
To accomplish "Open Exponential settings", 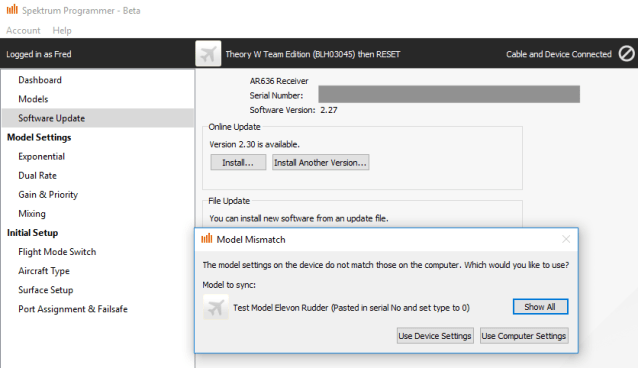I will 98,157.
